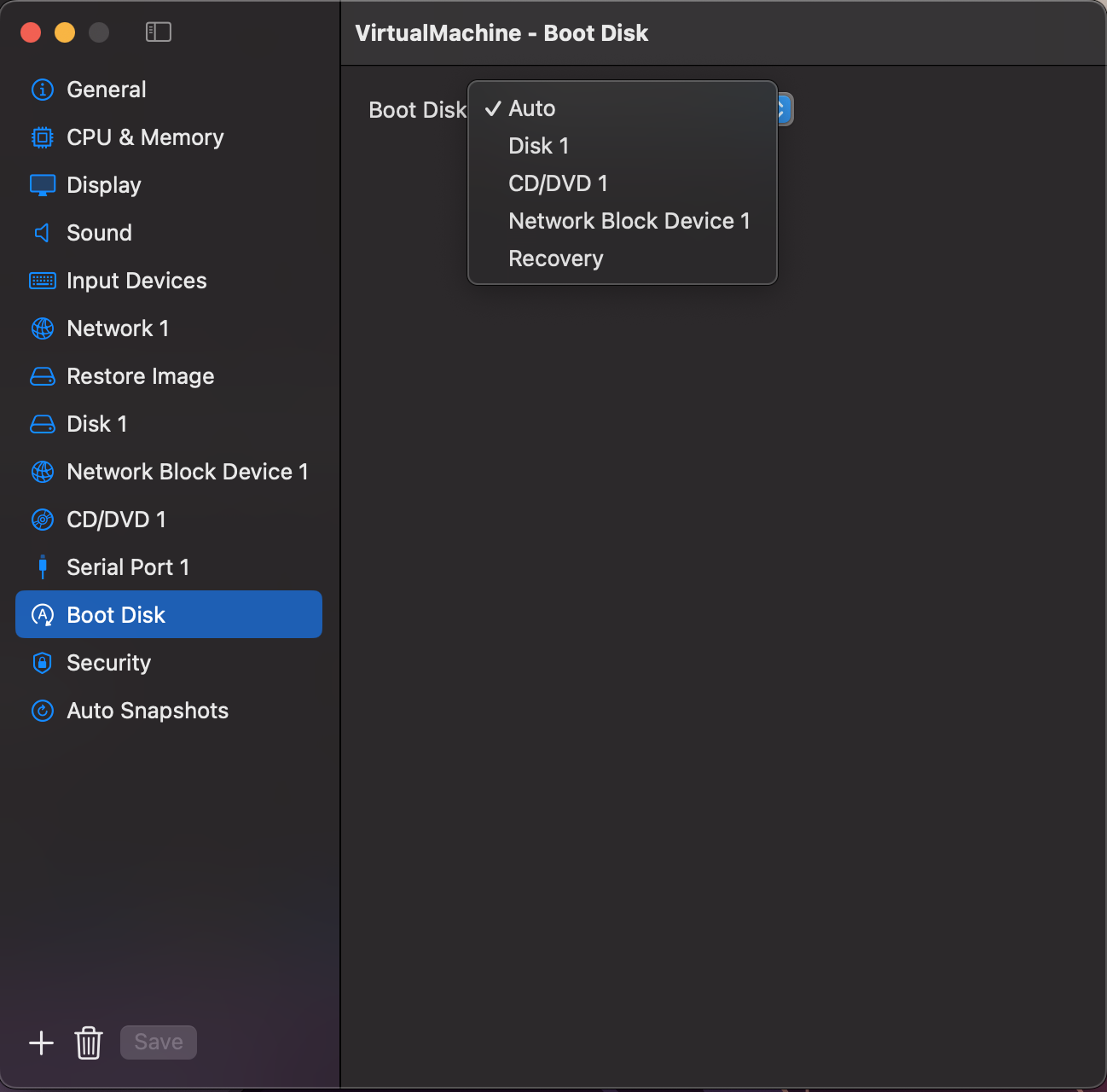Choose Auto in Boot Disk menu

623,108
